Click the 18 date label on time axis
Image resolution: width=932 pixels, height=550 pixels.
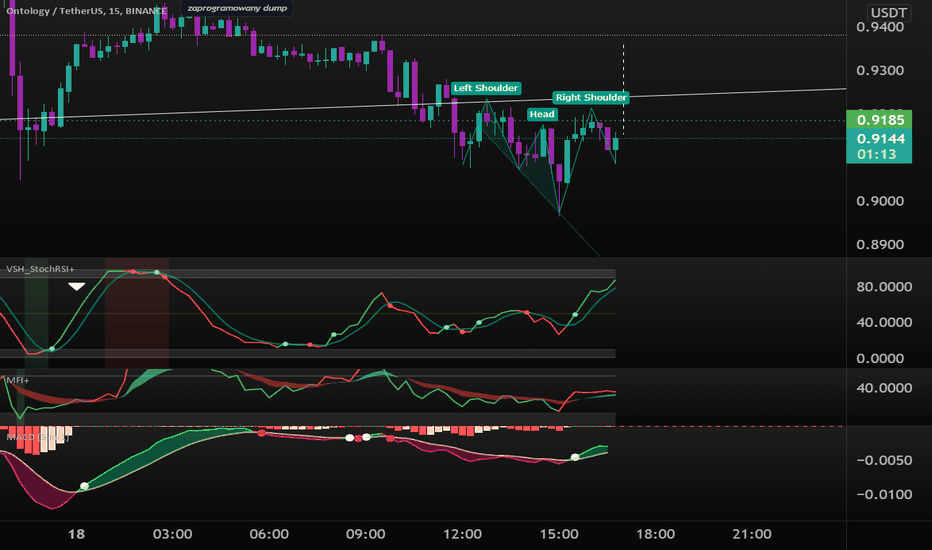[x=76, y=534]
